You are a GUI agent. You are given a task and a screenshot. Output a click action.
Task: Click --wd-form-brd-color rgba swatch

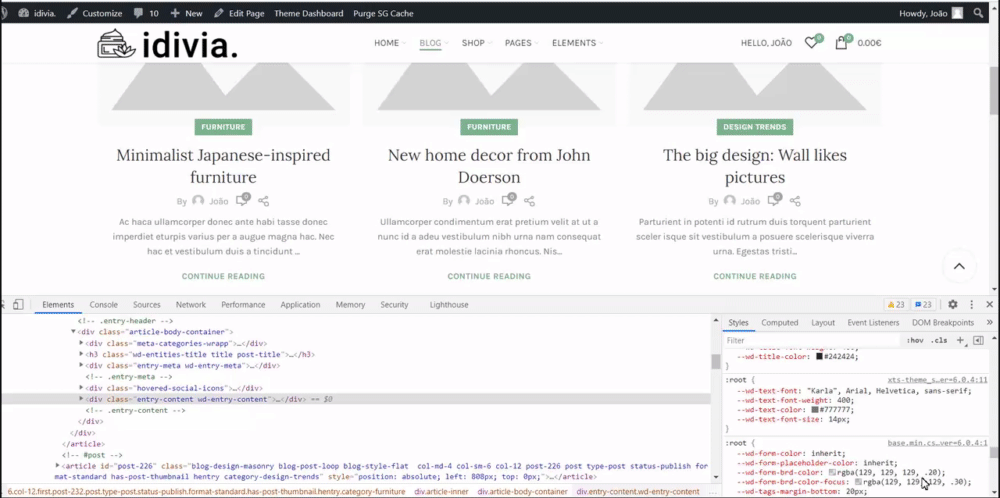click(x=832, y=472)
